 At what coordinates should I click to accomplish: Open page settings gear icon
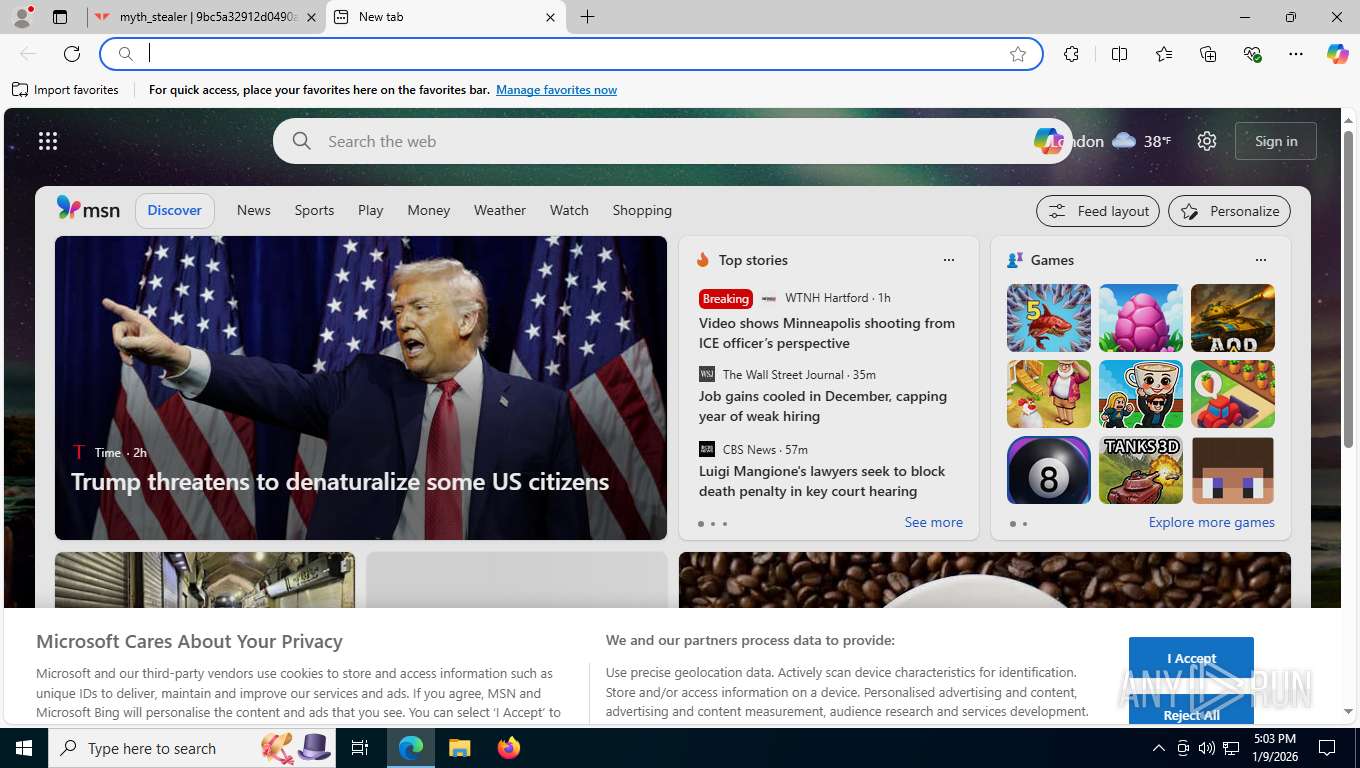[x=1207, y=141]
